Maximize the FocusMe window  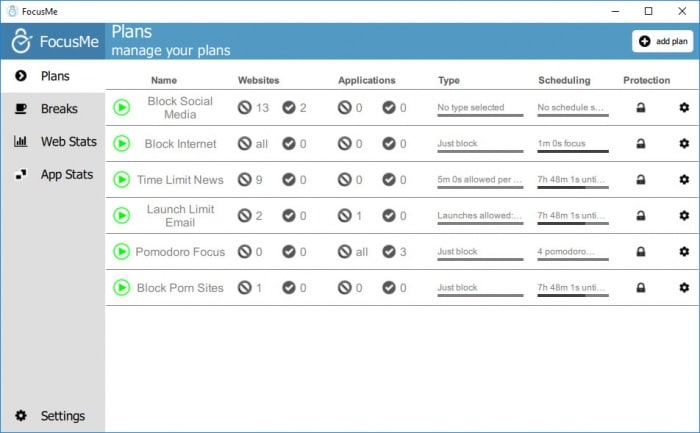649,11
